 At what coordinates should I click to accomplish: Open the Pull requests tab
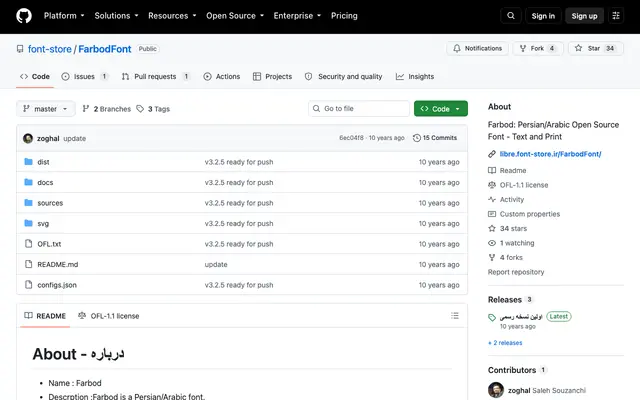[x=156, y=77]
